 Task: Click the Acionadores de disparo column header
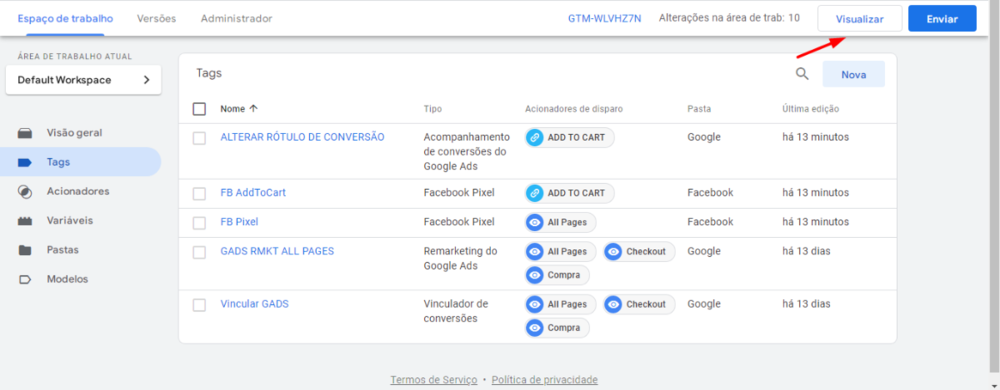(574, 109)
